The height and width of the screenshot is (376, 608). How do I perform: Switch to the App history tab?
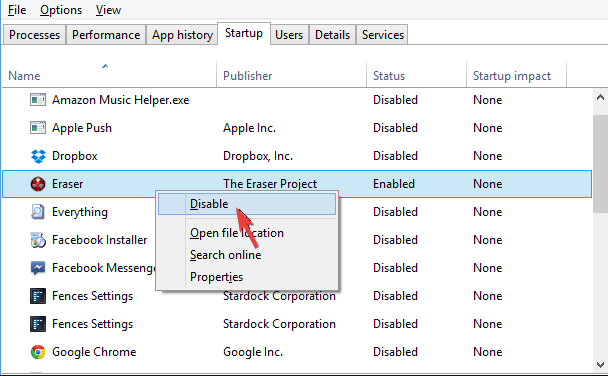click(182, 35)
